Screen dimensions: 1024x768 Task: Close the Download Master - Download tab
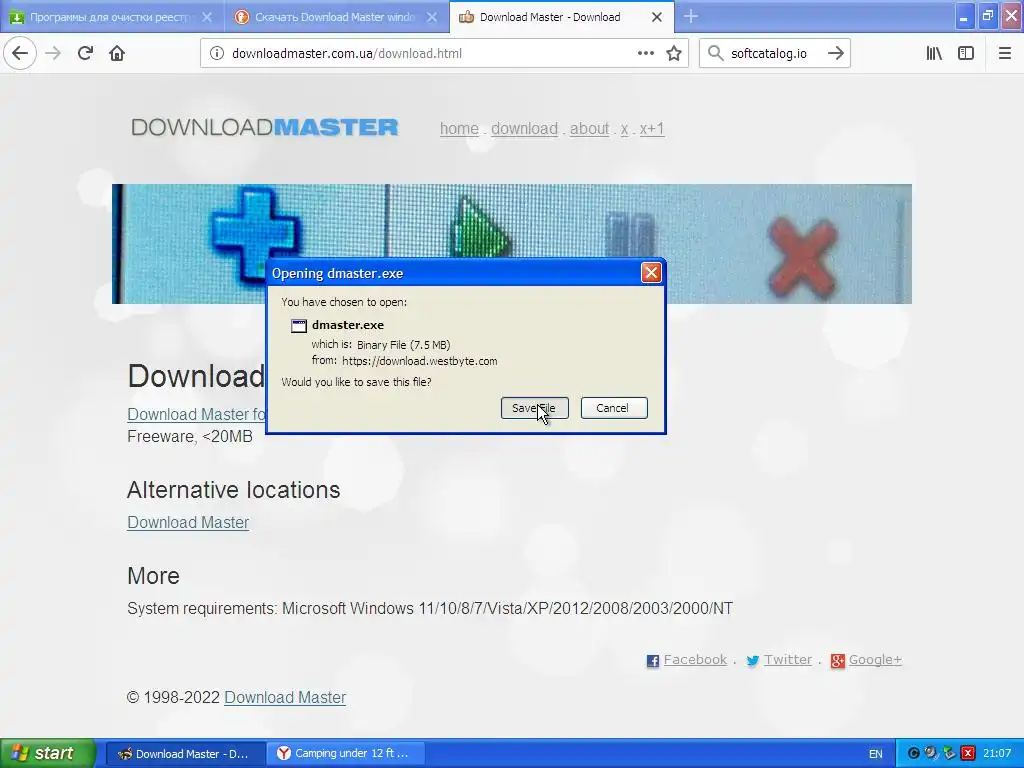(x=657, y=17)
